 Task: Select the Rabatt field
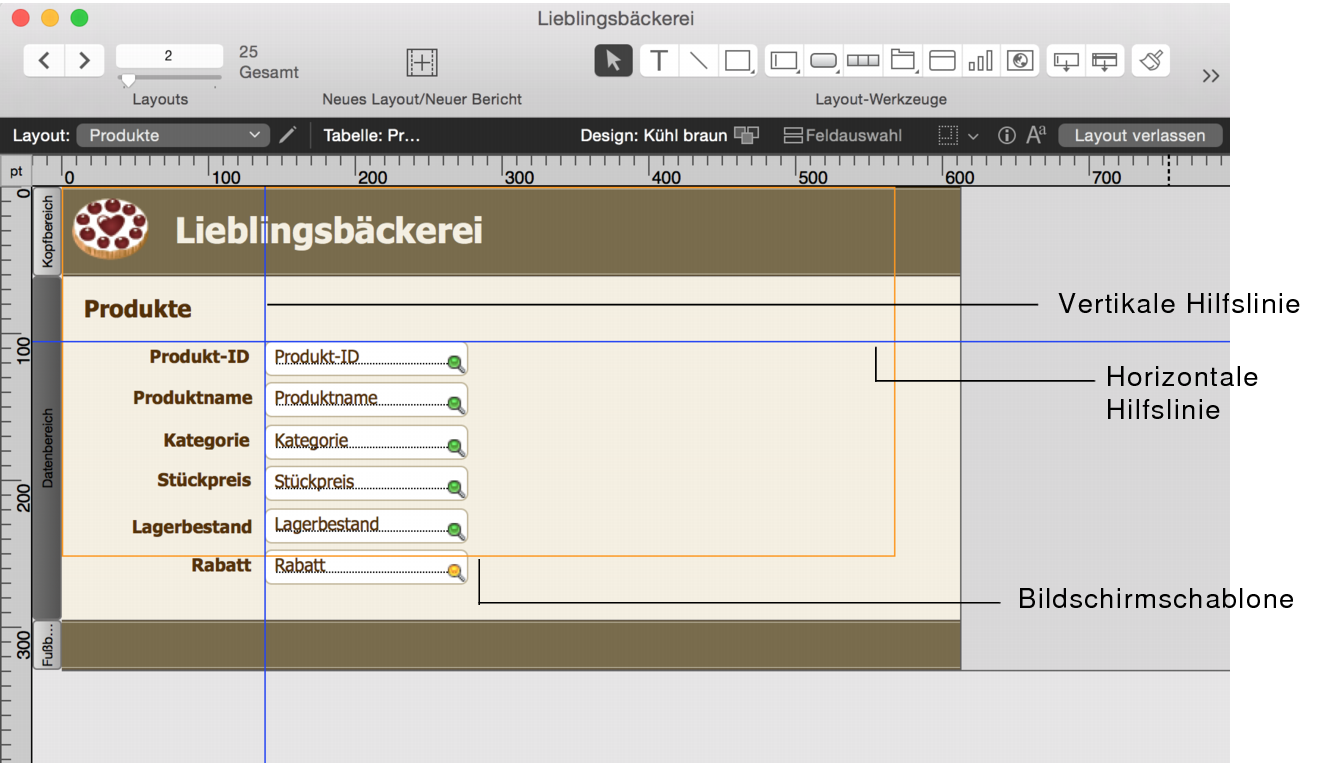click(x=366, y=567)
